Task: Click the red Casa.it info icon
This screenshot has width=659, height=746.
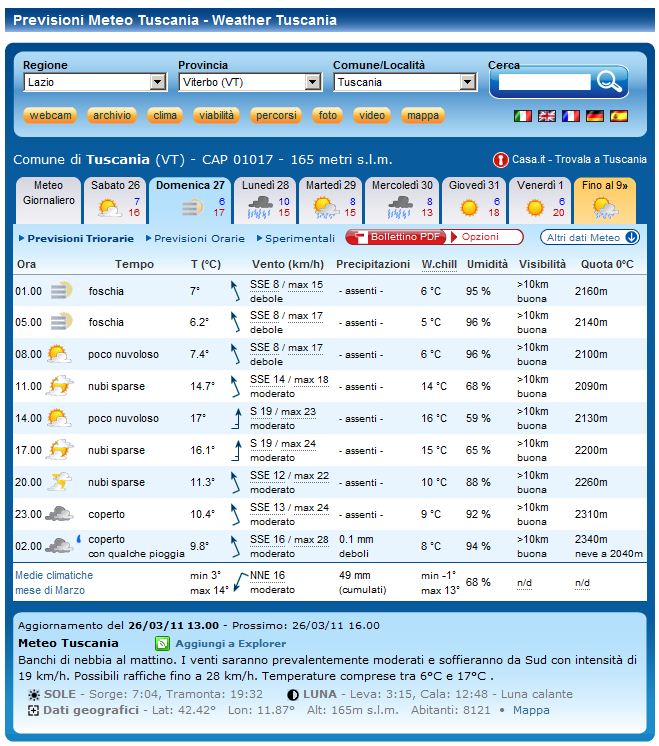Action: pos(501,160)
